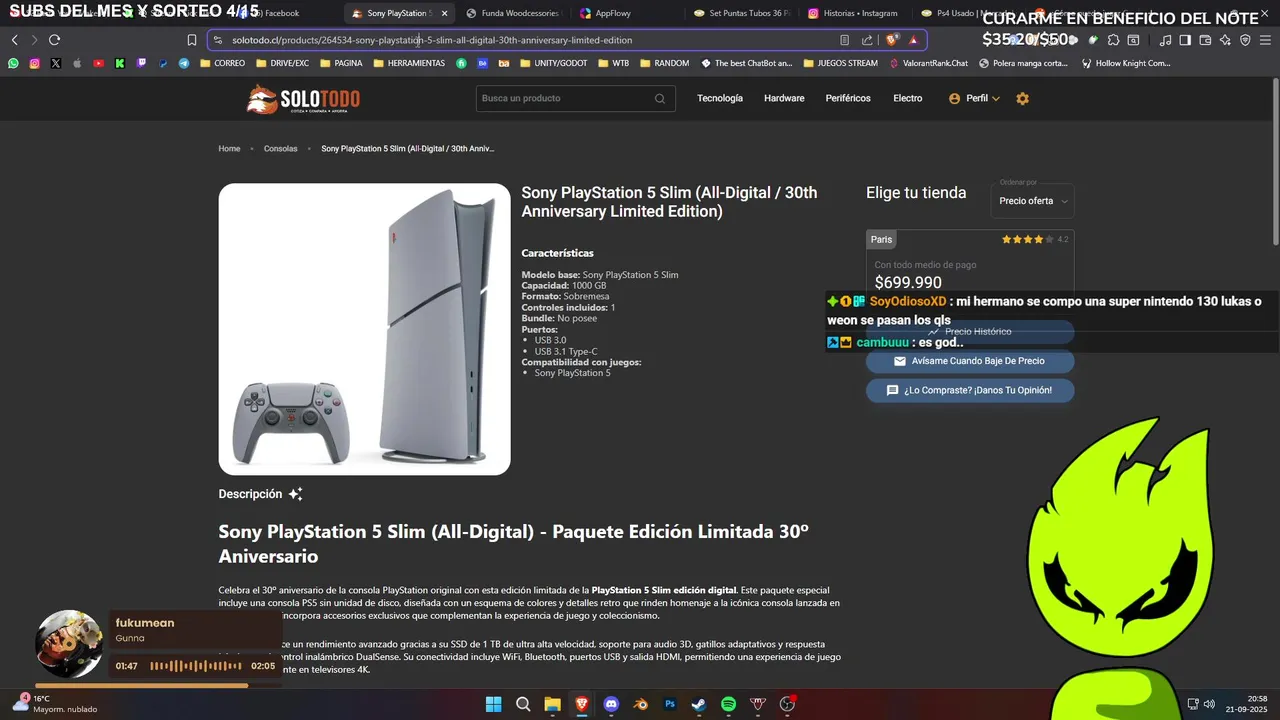Viewport: 1280px width, 720px height.
Task: Open Brave Shields lion icon
Action: click(892, 40)
